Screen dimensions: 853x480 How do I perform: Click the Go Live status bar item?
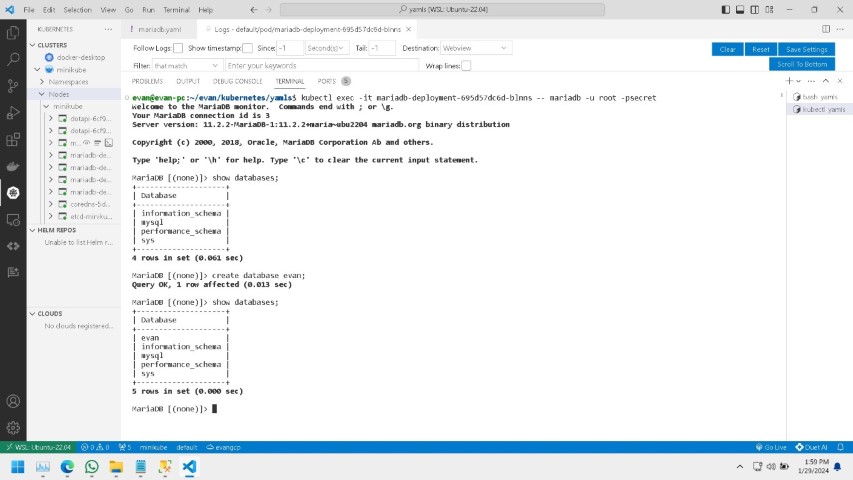coord(771,447)
